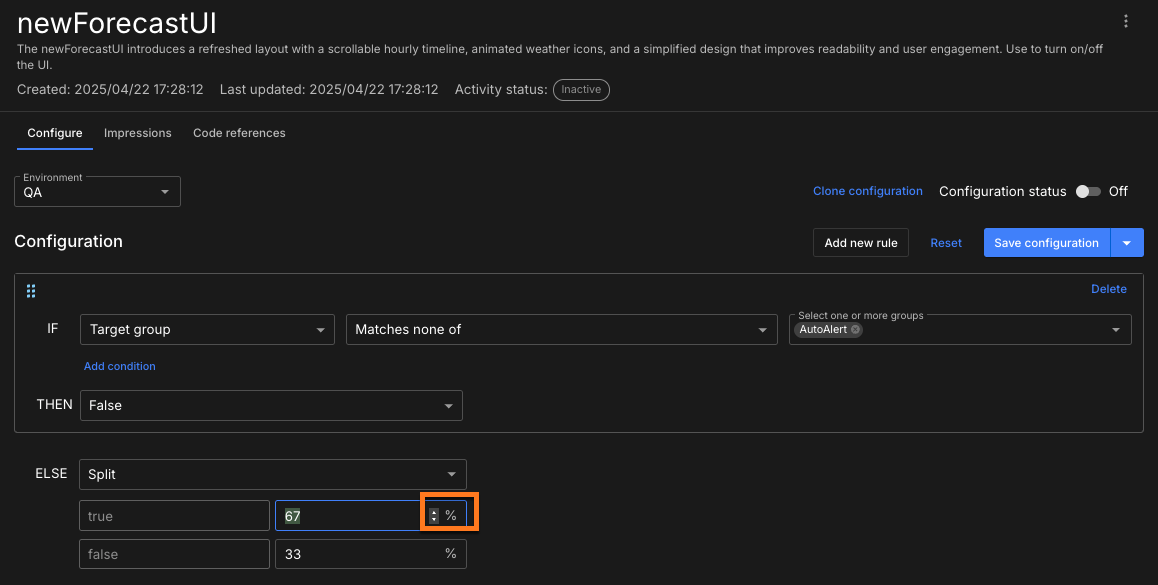
Task: Expand the Select one or more groups dropdown
Action: pyautogui.click(x=1115, y=330)
